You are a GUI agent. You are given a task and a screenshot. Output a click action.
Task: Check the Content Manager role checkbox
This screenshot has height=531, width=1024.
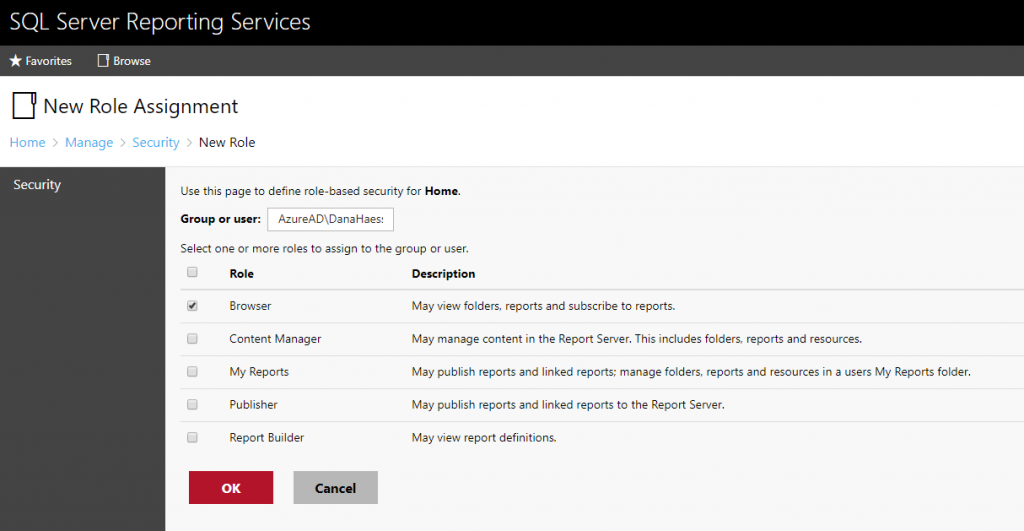click(x=192, y=338)
